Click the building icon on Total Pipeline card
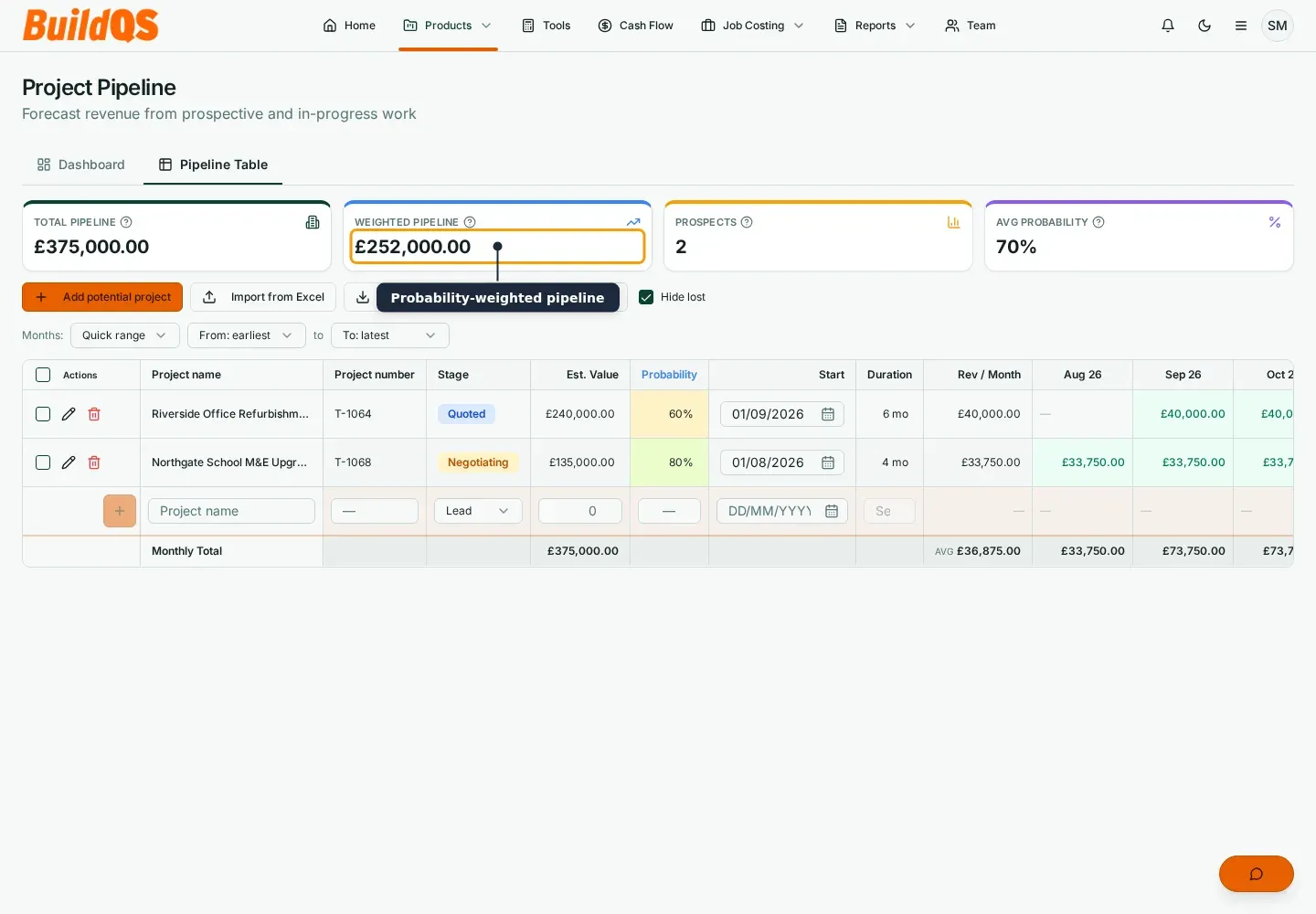The image size is (1316, 914). point(313,222)
